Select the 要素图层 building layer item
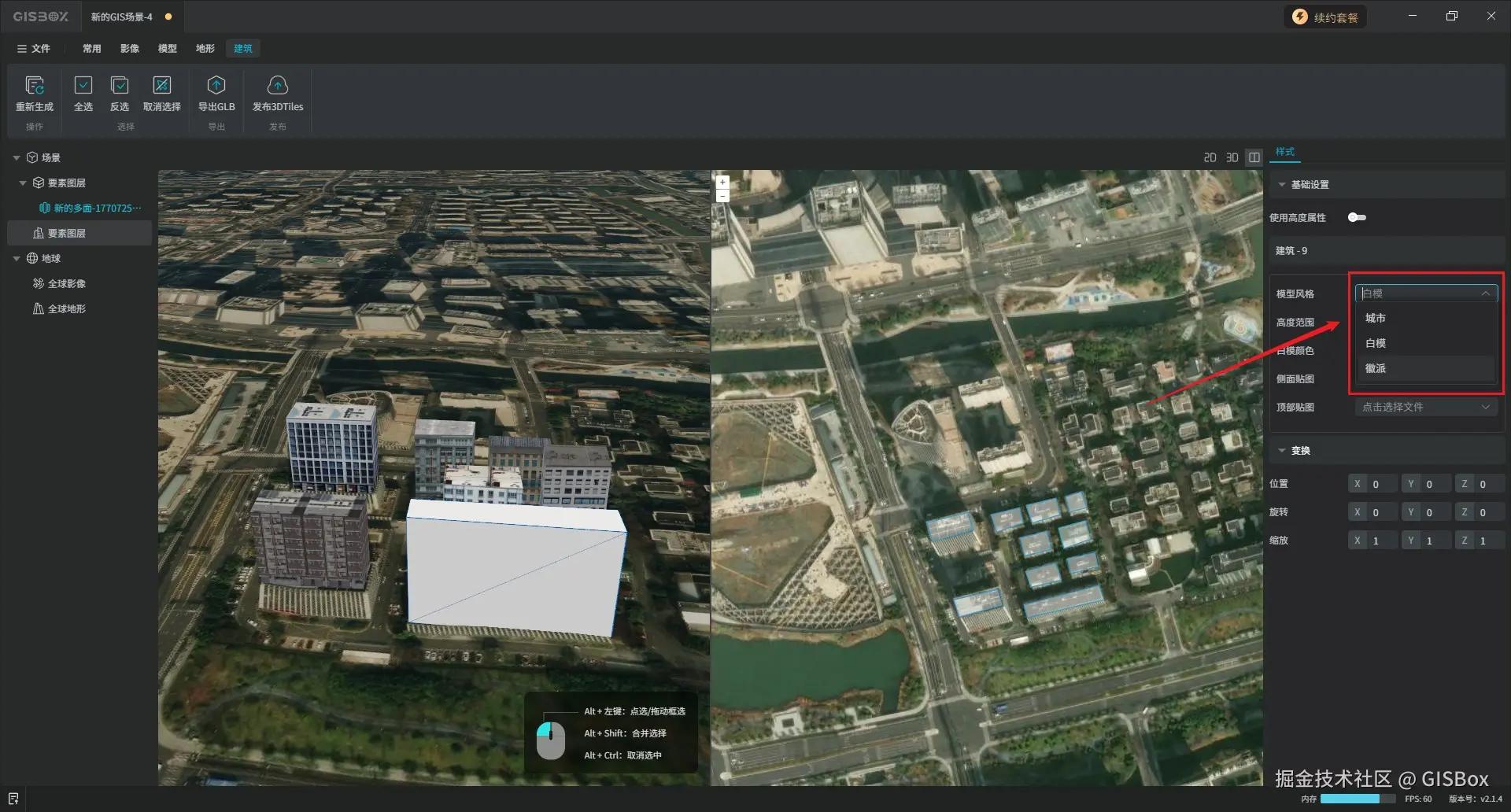 pos(79,234)
